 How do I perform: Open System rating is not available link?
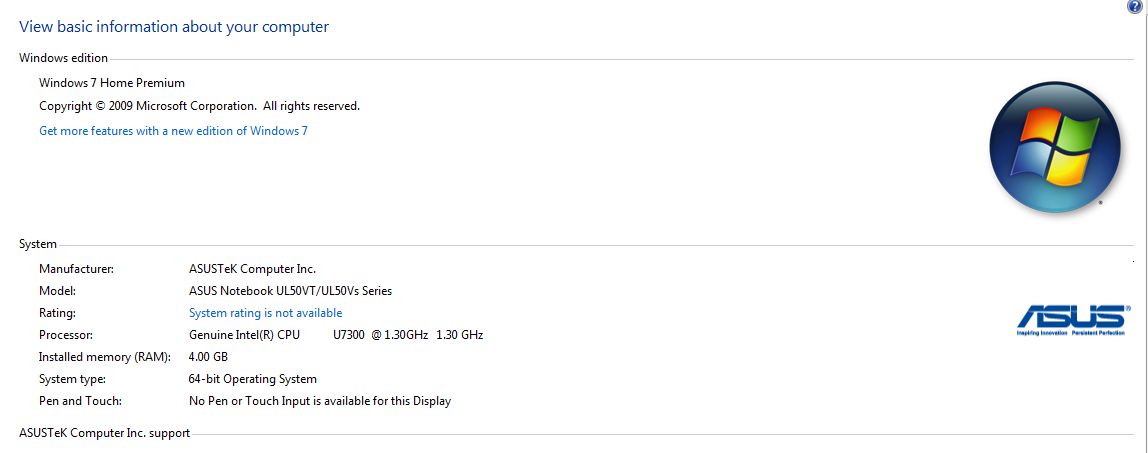(x=265, y=313)
